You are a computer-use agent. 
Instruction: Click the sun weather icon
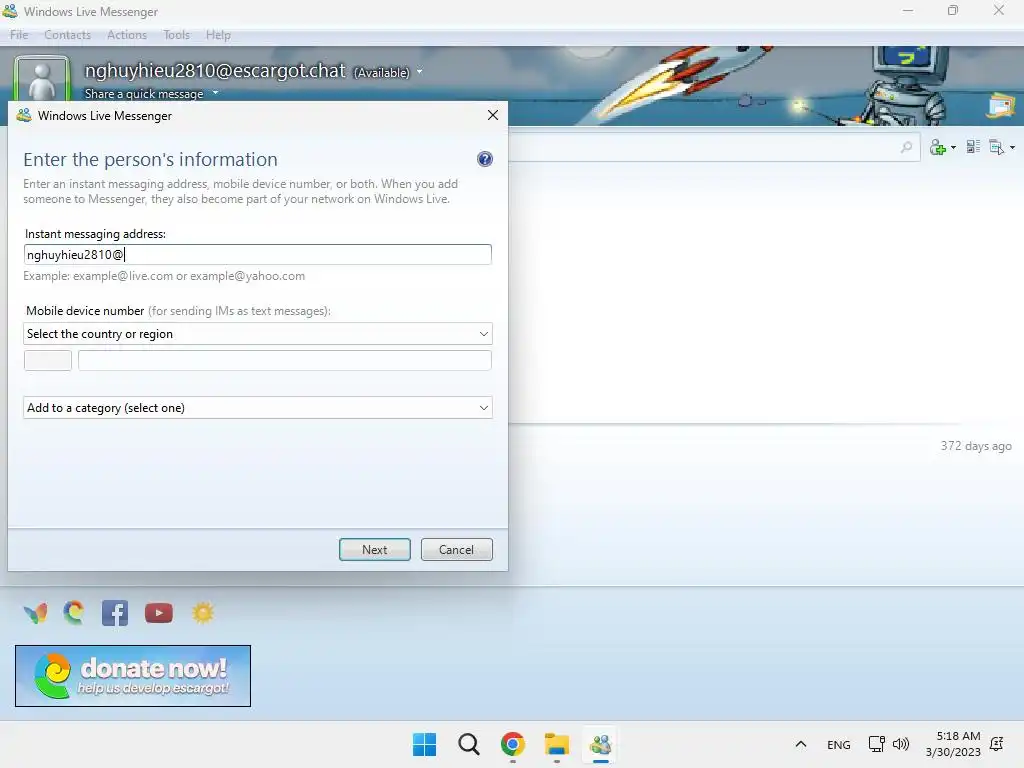coord(203,613)
